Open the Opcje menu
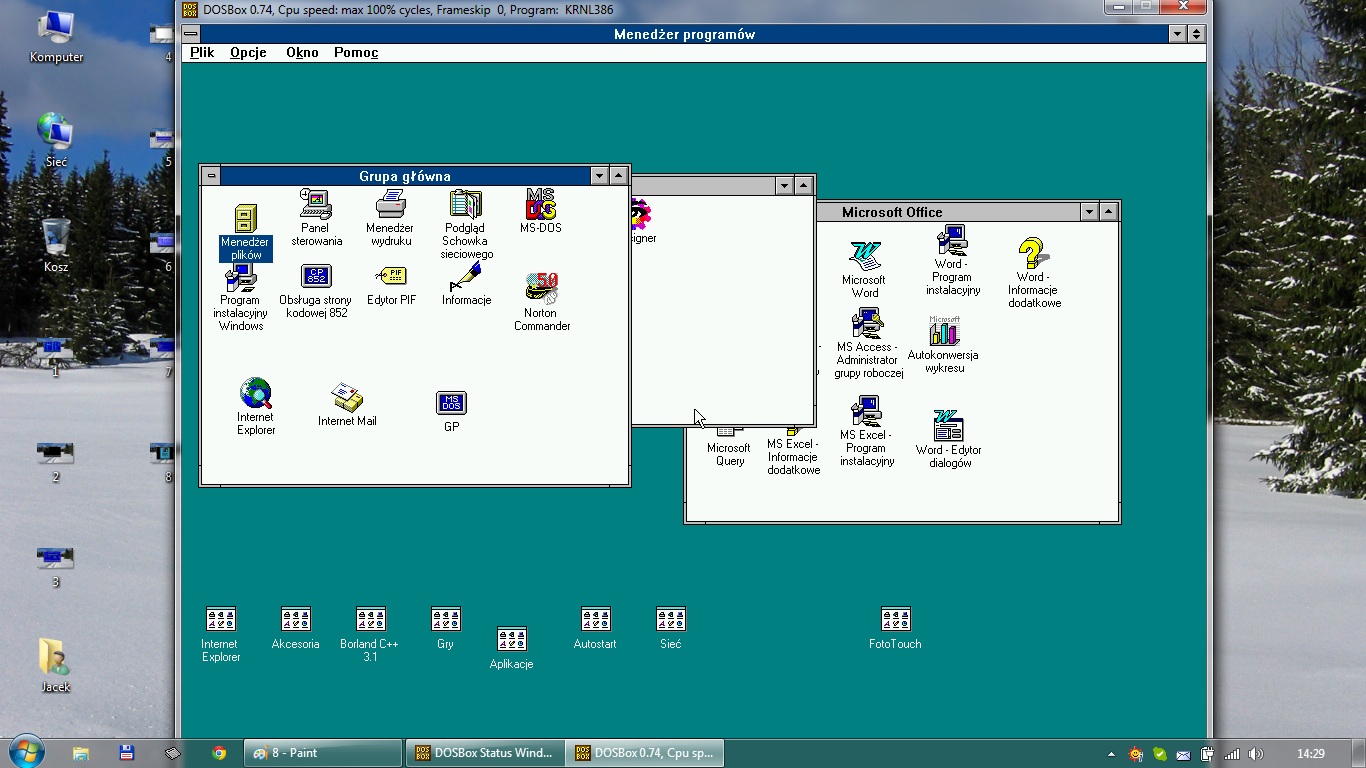Image resolution: width=1366 pixels, height=768 pixels. (247, 52)
